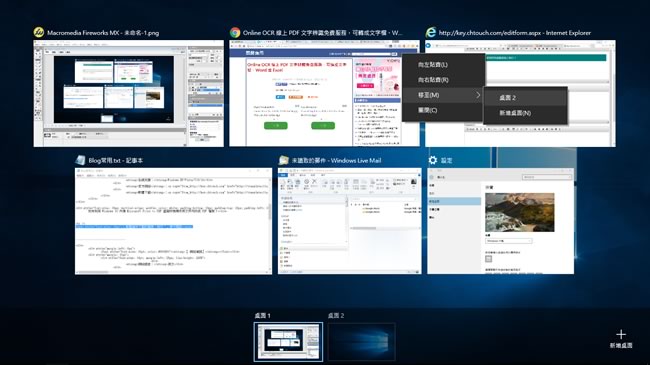
Task: Click the Notepad icon beside Blog常用.txt
Action: [x=80, y=160]
